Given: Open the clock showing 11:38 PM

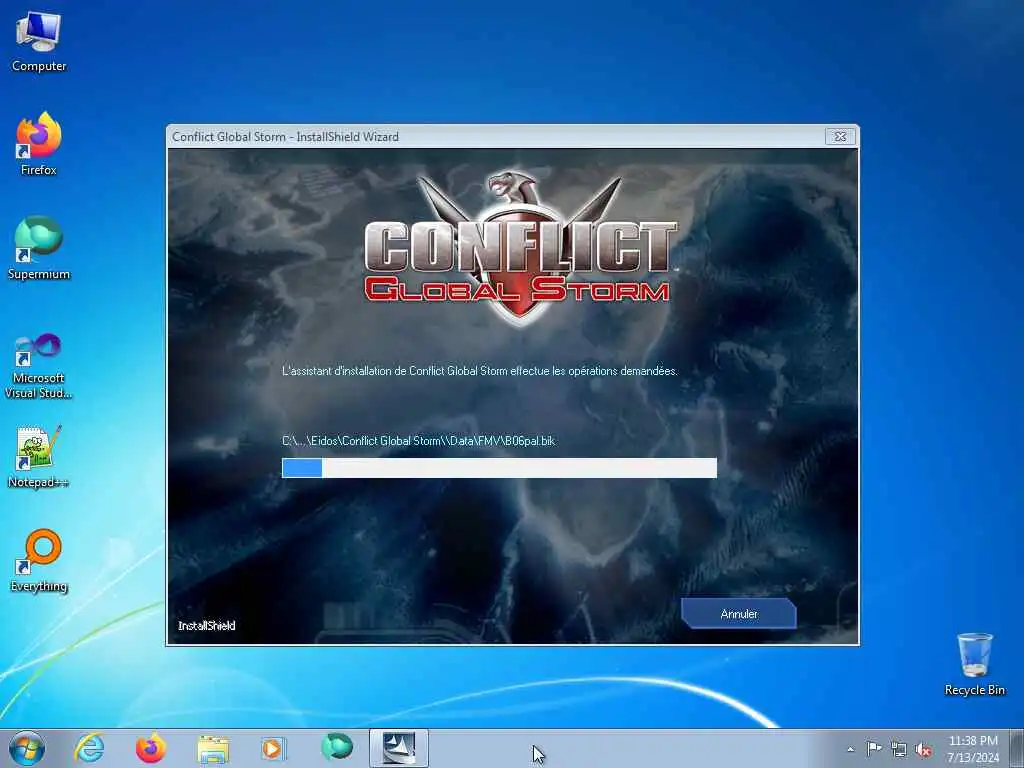Looking at the screenshot, I should [973, 749].
